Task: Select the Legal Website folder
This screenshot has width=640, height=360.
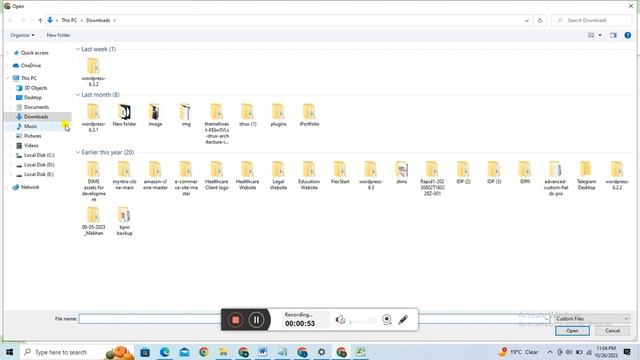Action: 278,175
